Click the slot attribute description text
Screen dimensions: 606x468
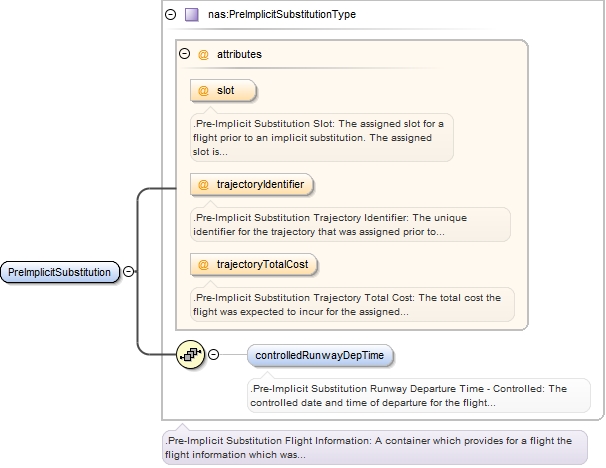pos(320,138)
